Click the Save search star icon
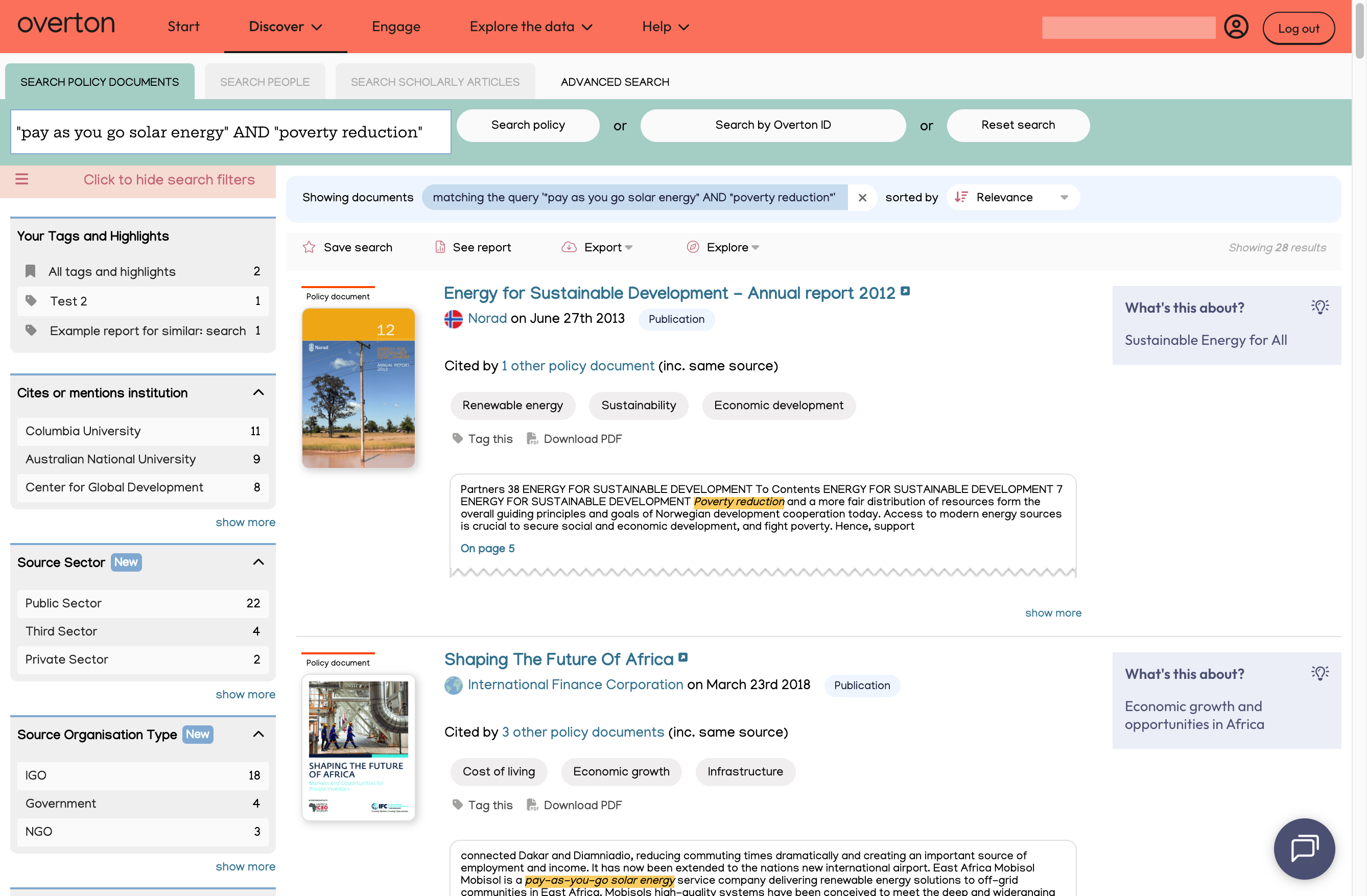 pos(309,248)
